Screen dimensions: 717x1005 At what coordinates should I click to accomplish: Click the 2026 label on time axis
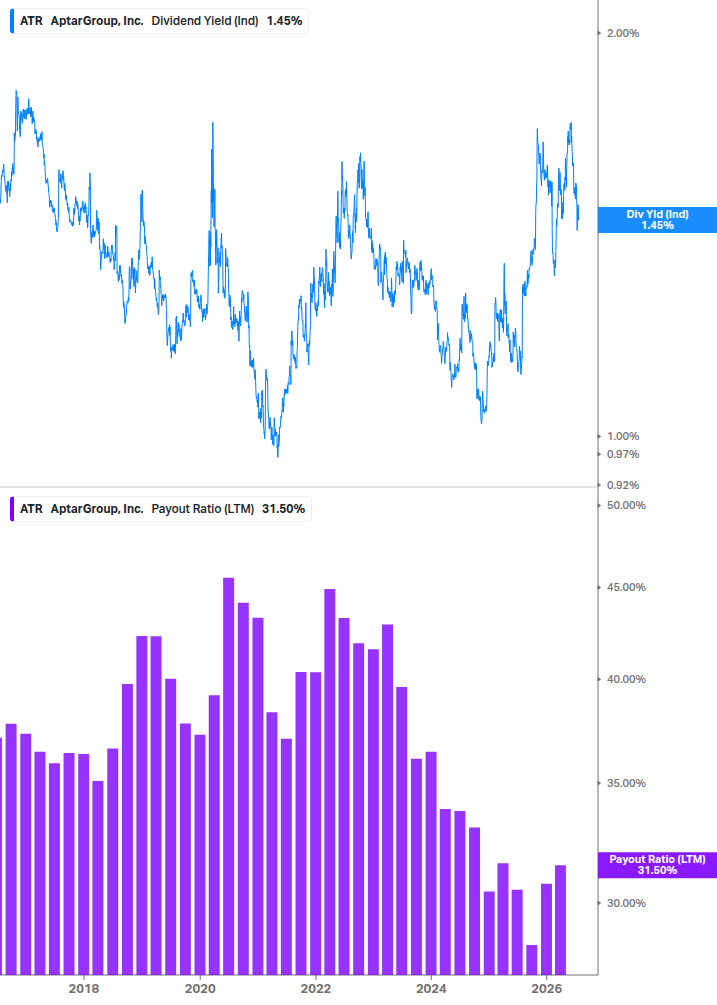click(x=547, y=988)
